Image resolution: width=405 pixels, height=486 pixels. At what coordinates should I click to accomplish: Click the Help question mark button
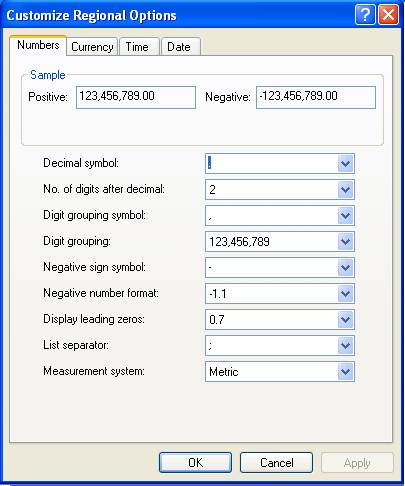pyautogui.click(x=365, y=15)
